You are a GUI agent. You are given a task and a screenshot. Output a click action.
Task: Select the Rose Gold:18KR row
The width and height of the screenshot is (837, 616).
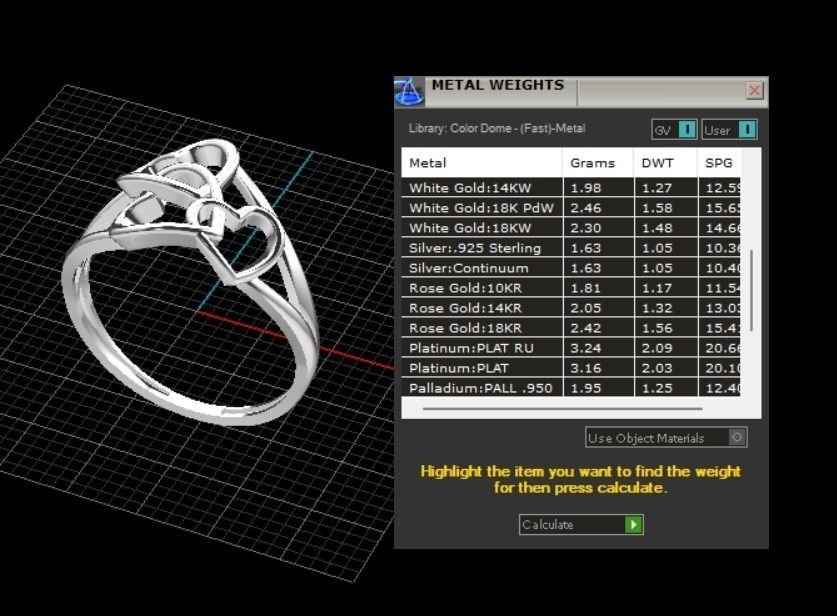[x=571, y=328]
